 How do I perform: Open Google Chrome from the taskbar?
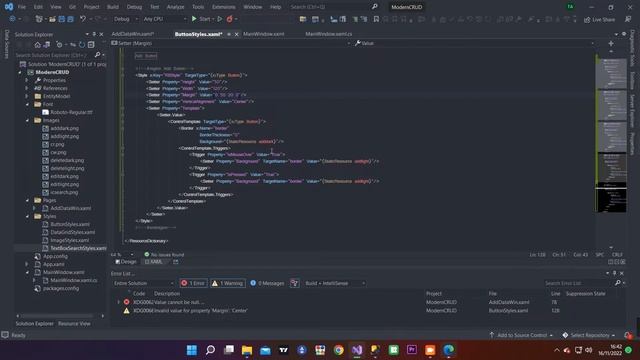338,350
